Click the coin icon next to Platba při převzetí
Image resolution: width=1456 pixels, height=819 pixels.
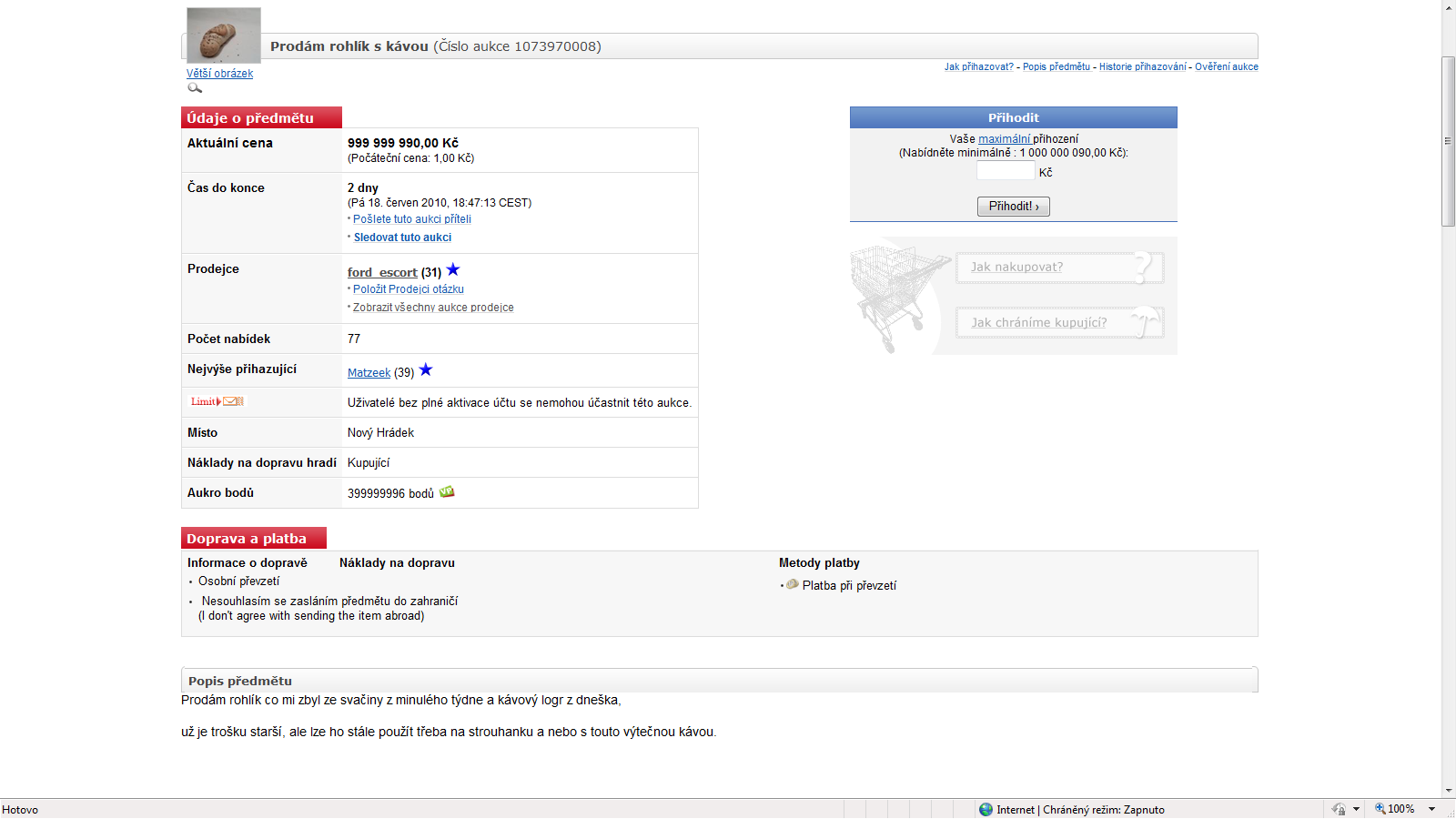click(793, 584)
